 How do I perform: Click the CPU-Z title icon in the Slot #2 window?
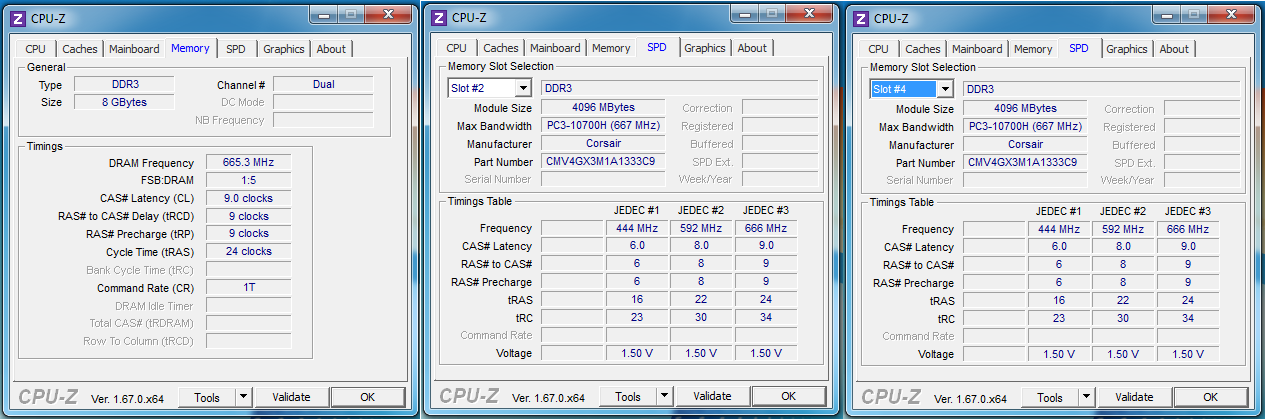tap(439, 17)
